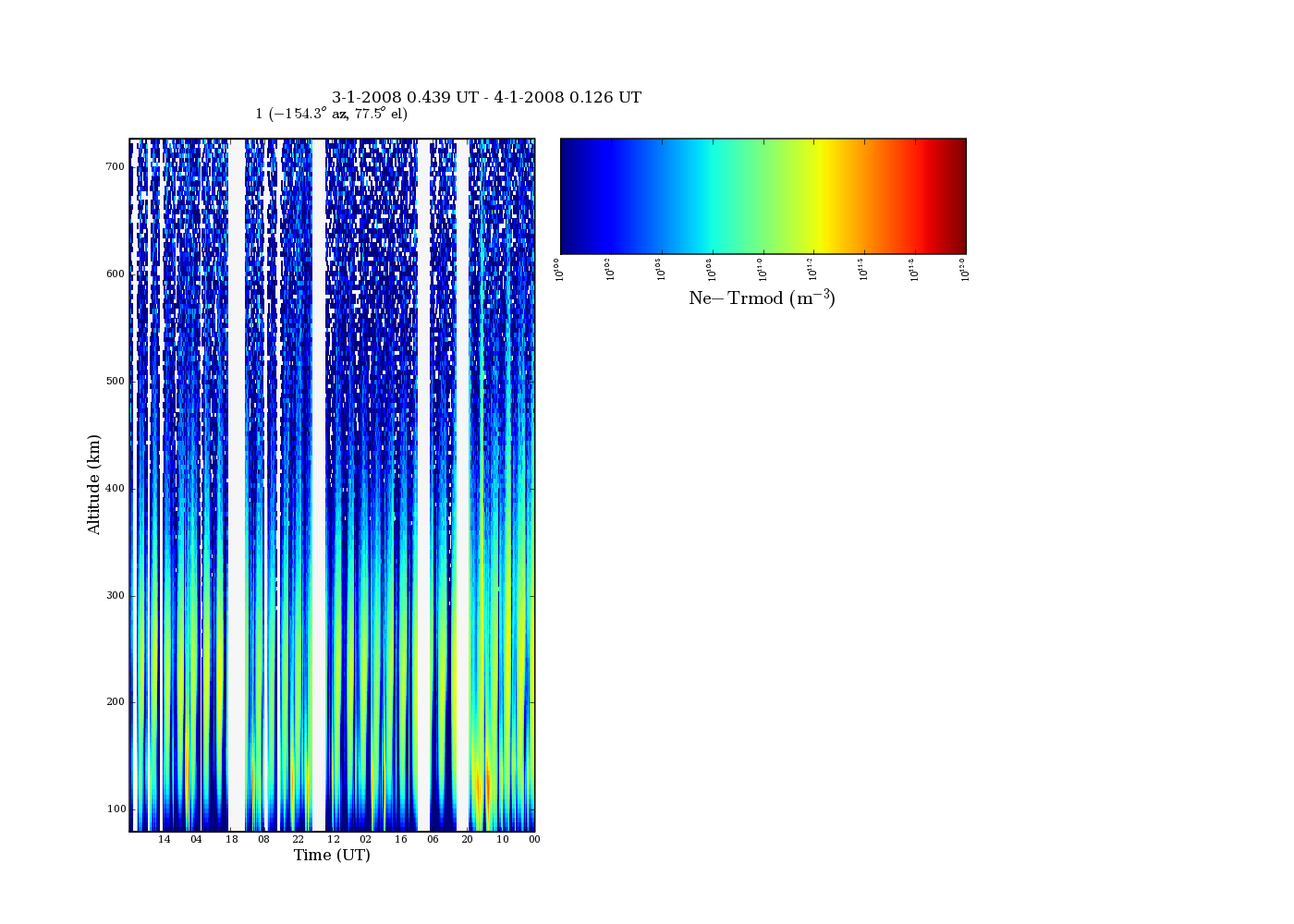Click the 10^12.0 colorbar tick label
1294x924 pixels.
(x=964, y=269)
